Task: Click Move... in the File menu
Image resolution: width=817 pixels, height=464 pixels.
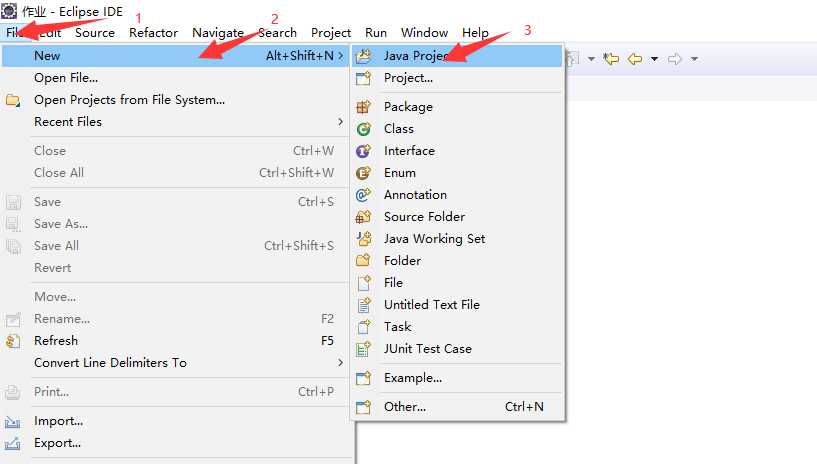Action: pos(176,297)
